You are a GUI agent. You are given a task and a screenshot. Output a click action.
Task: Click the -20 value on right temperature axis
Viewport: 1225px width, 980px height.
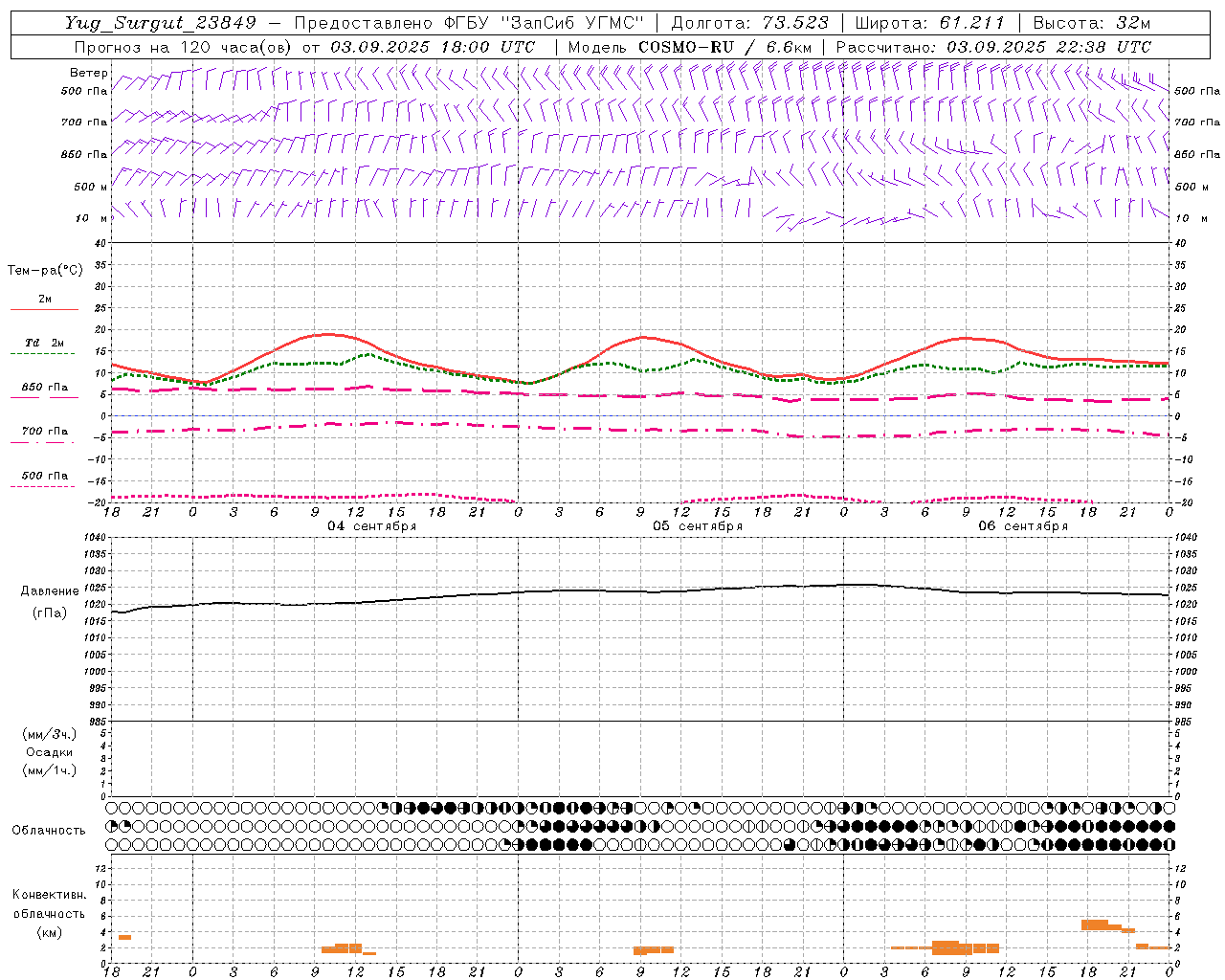tap(1183, 502)
